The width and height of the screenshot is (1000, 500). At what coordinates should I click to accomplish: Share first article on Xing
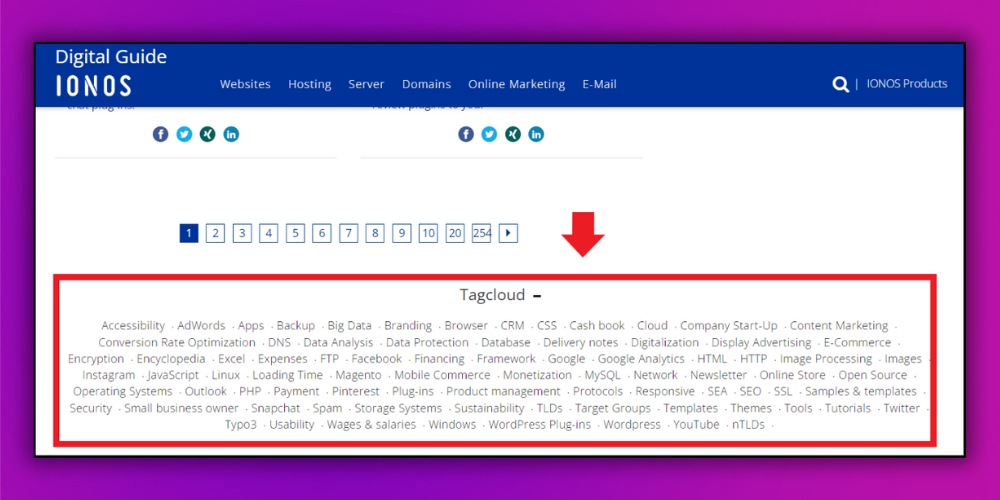[x=207, y=134]
